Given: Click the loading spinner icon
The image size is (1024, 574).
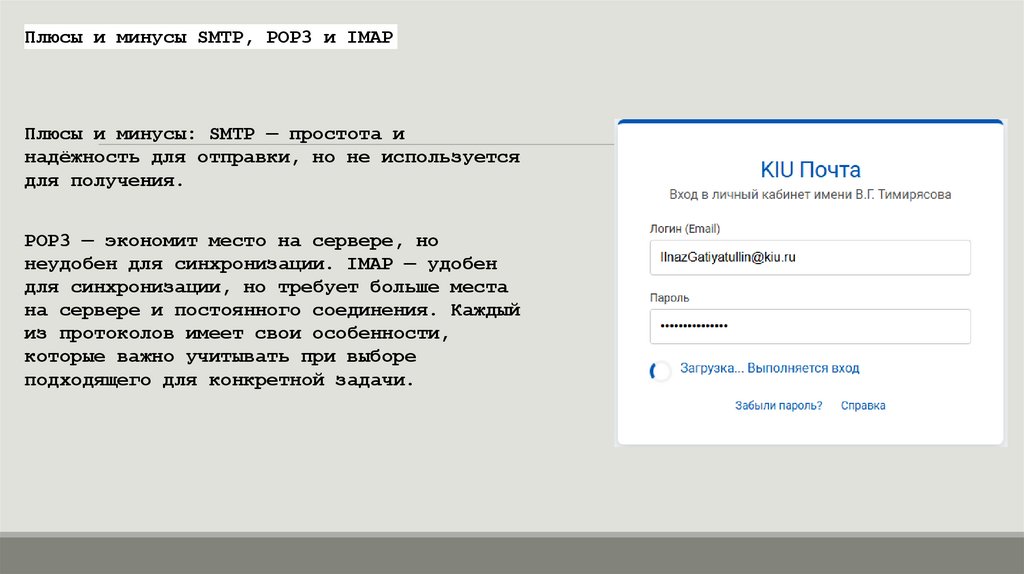Looking at the screenshot, I should point(660,371).
